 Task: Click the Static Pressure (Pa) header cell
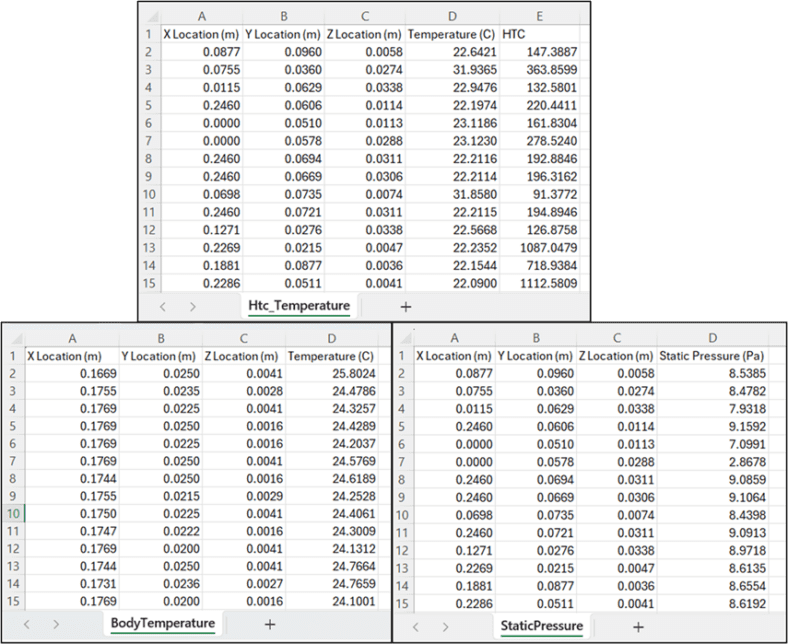point(712,356)
